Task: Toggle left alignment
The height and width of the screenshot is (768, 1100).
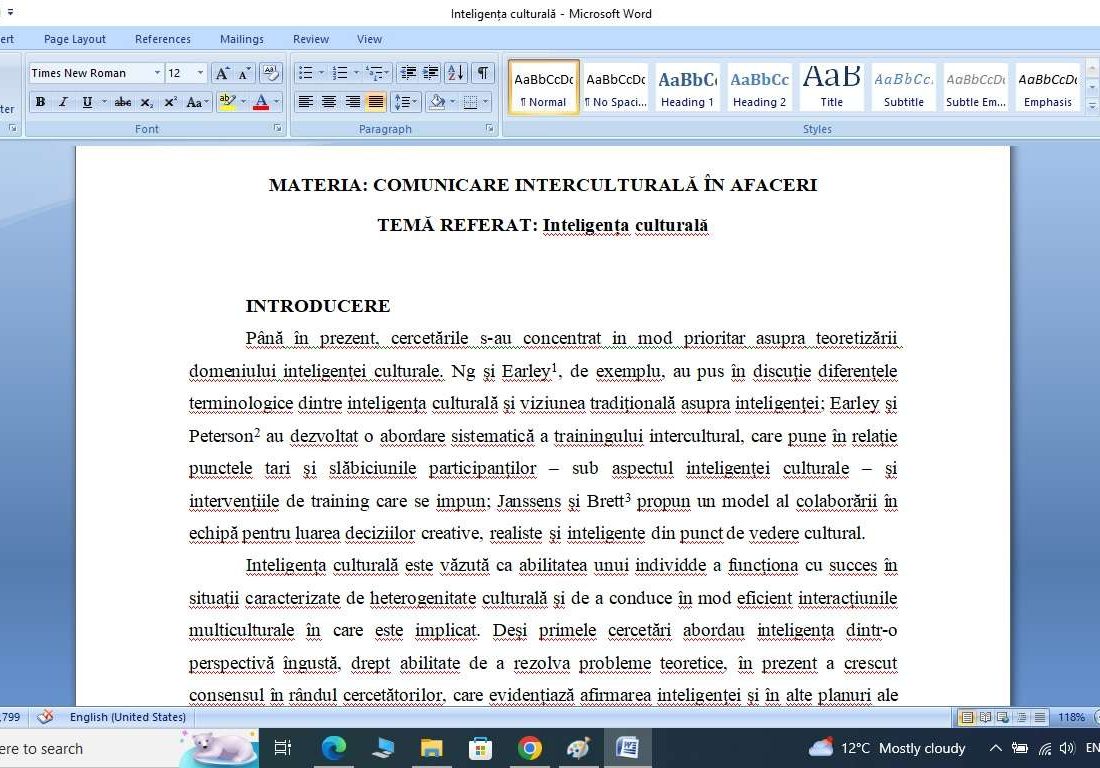Action: click(x=305, y=101)
